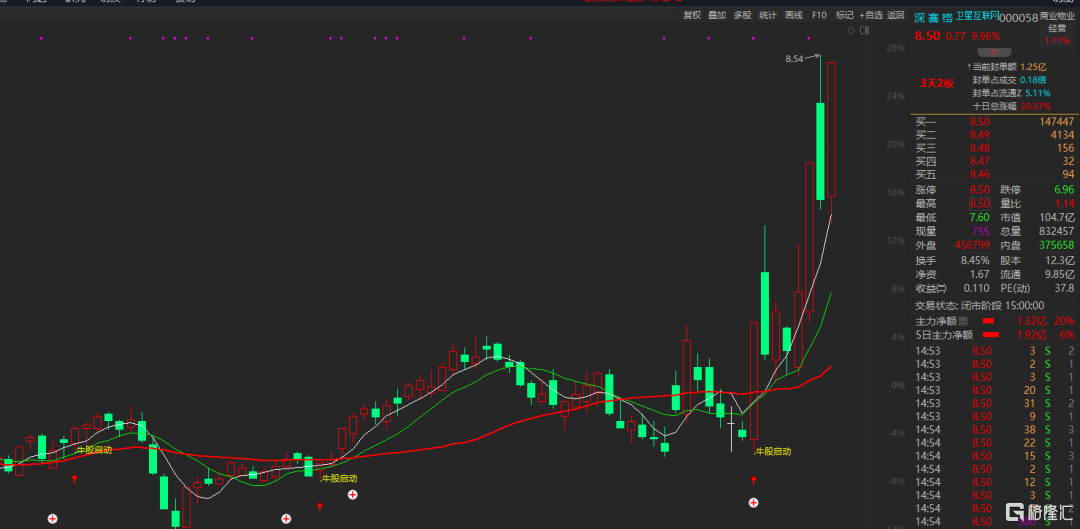Click the plus marker below latest 牛股启动

point(754,503)
